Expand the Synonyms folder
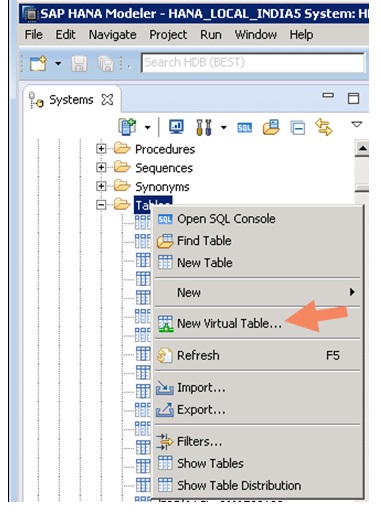The height and width of the screenshot is (515, 381). 101,186
